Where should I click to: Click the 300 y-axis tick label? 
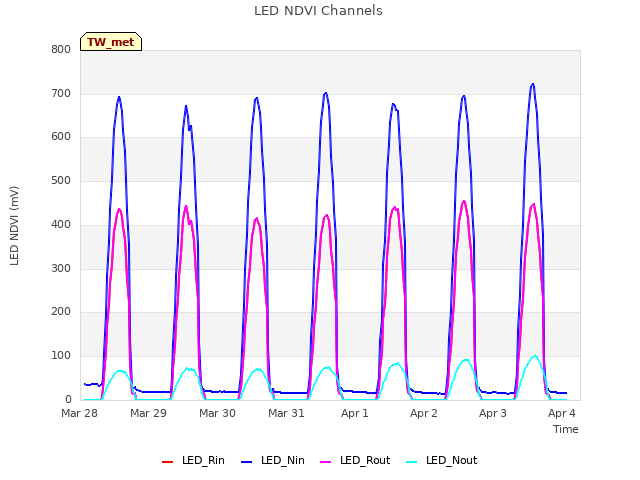pyautogui.click(x=61, y=269)
